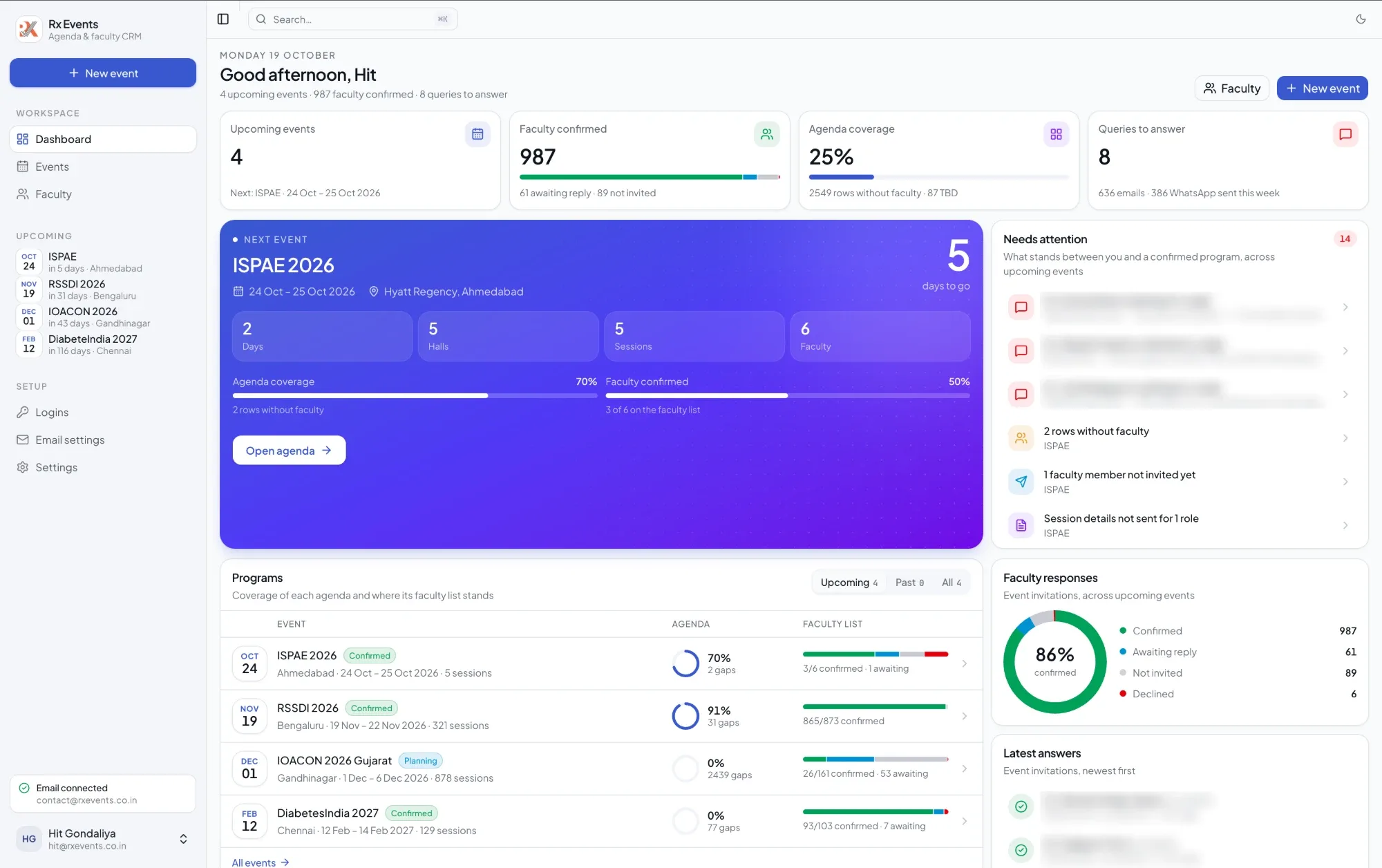The height and width of the screenshot is (868, 1382).
Task: Click the Faculty button in header
Action: click(x=1231, y=88)
